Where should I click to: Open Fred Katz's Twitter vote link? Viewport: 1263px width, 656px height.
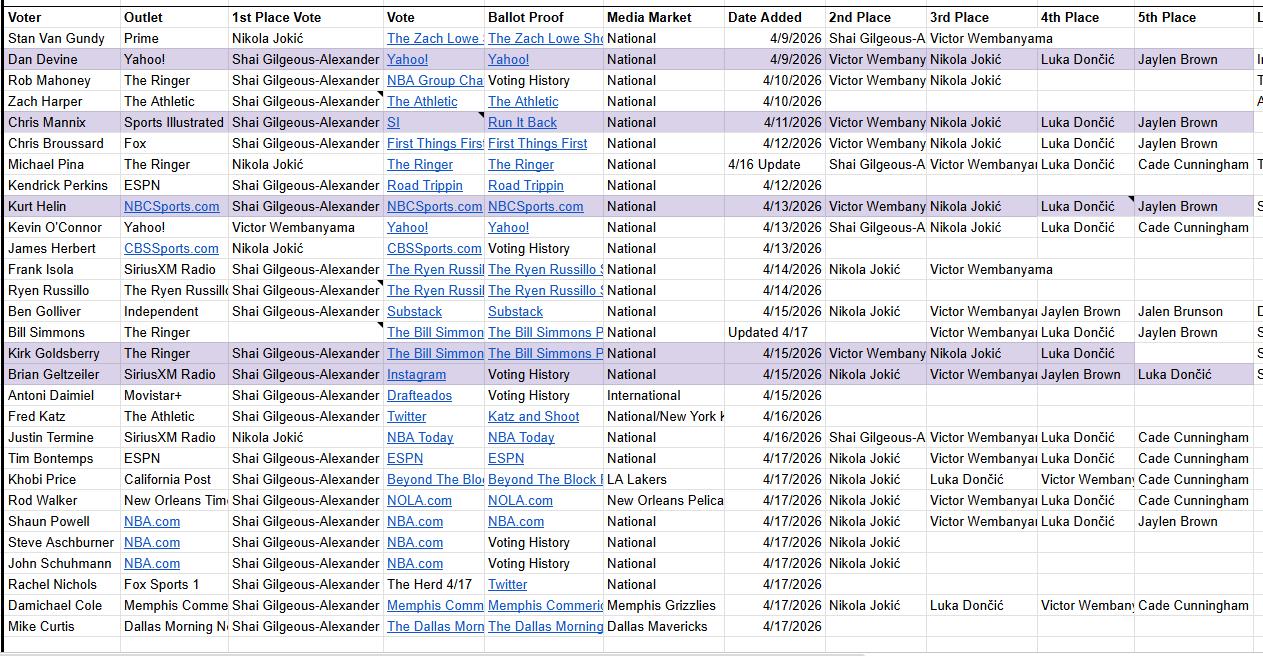406,417
